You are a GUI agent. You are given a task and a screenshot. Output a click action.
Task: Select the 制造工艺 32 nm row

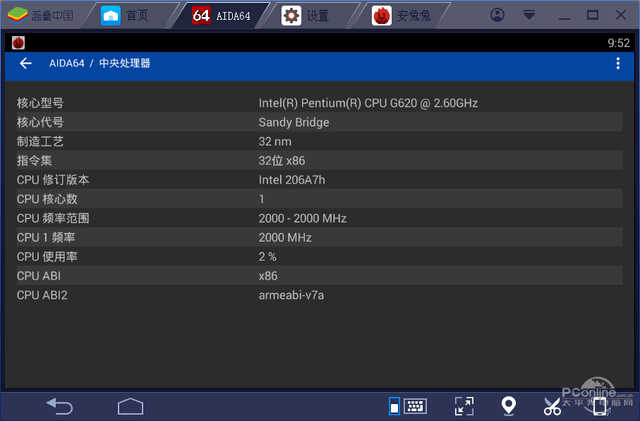(x=319, y=141)
